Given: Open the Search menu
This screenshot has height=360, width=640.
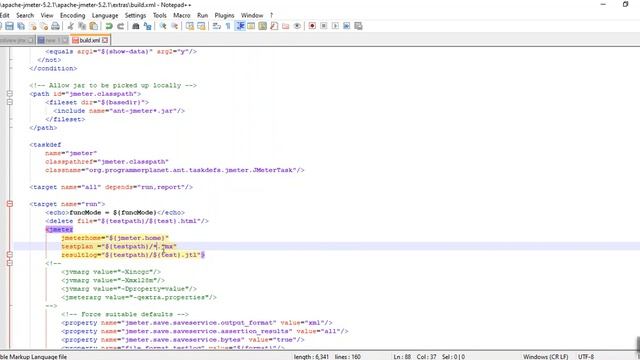Looking at the screenshot, I should [25, 15].
